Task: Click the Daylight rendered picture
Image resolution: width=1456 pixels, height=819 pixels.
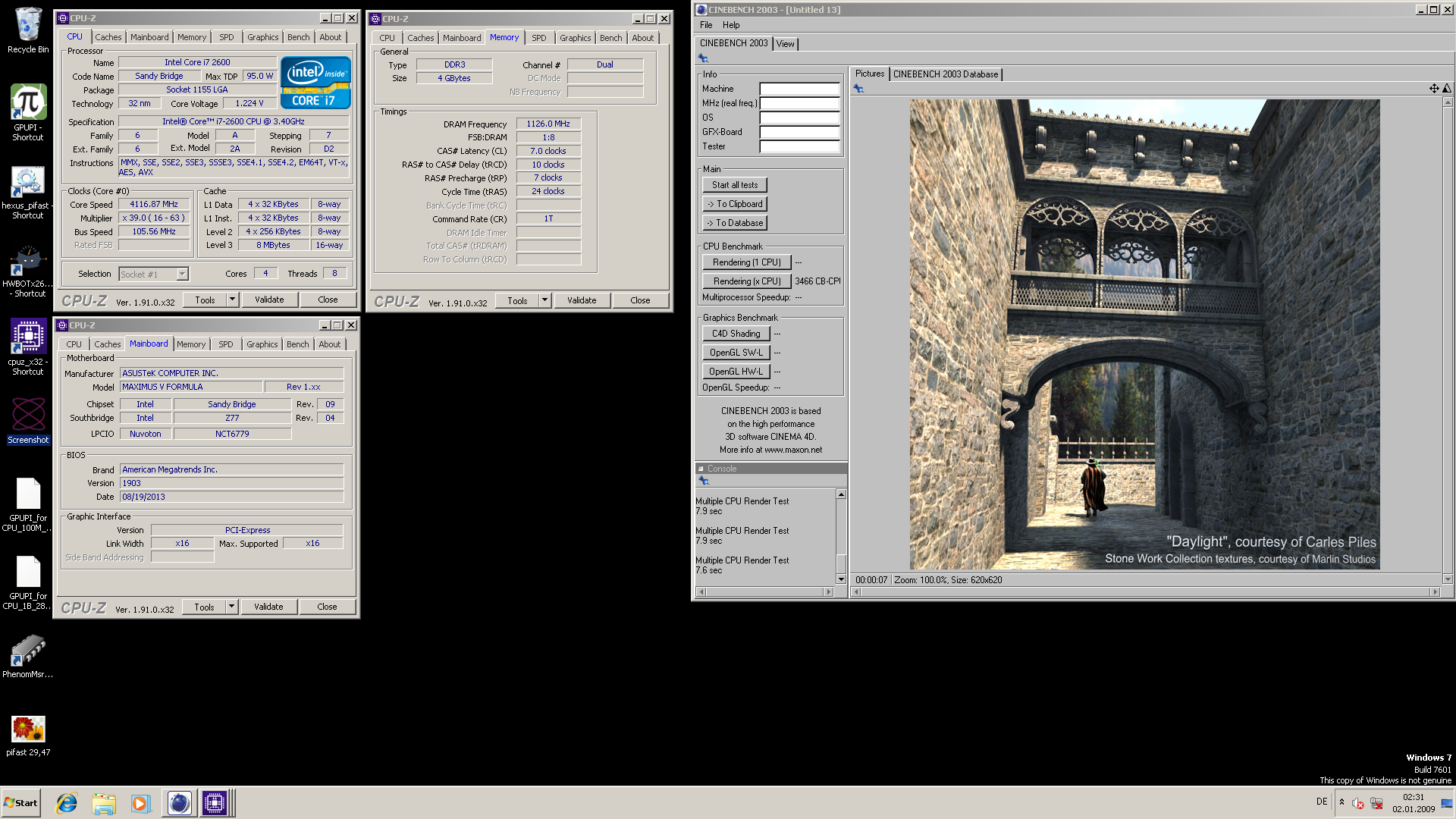Action: (x=1144, y=334)
